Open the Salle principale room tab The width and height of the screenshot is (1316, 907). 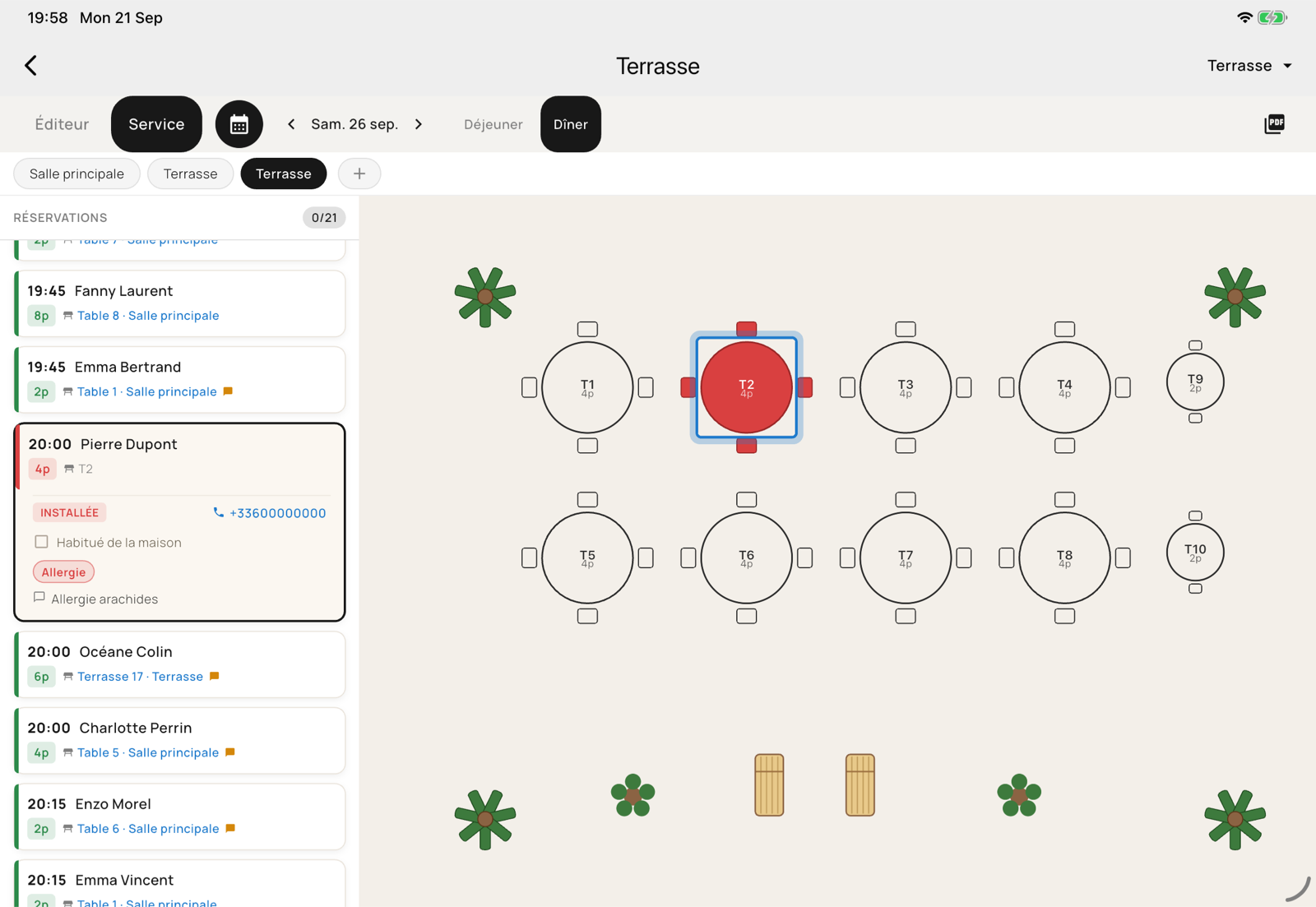click(x=76, y=174)
